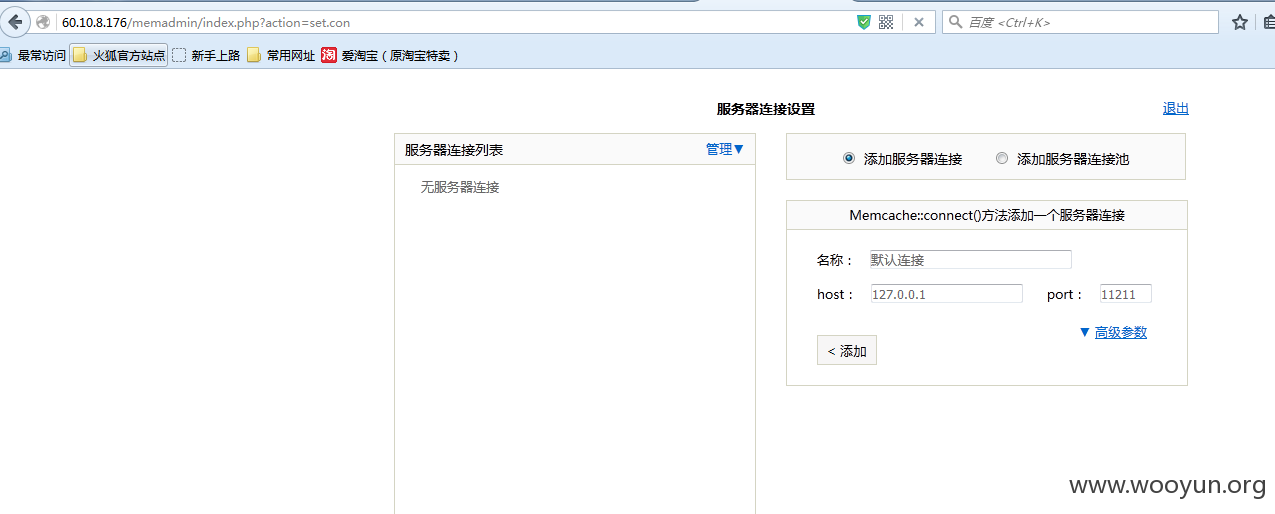Open the 常用网址 bookmark folder
This screenshot has width=1275, height=514.
coord(281,56)
